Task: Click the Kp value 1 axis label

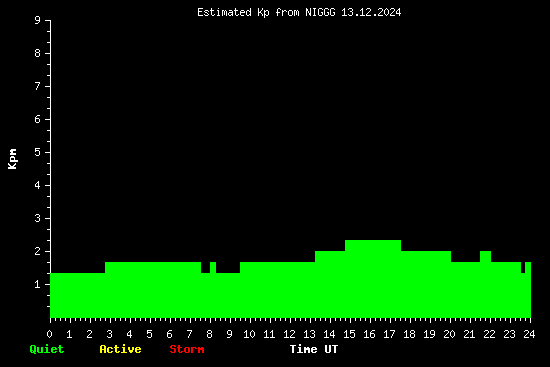Action: [38, 284]
